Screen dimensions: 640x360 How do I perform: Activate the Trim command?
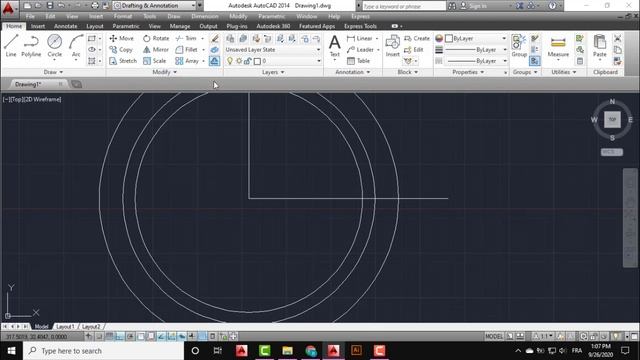point(186,38)
